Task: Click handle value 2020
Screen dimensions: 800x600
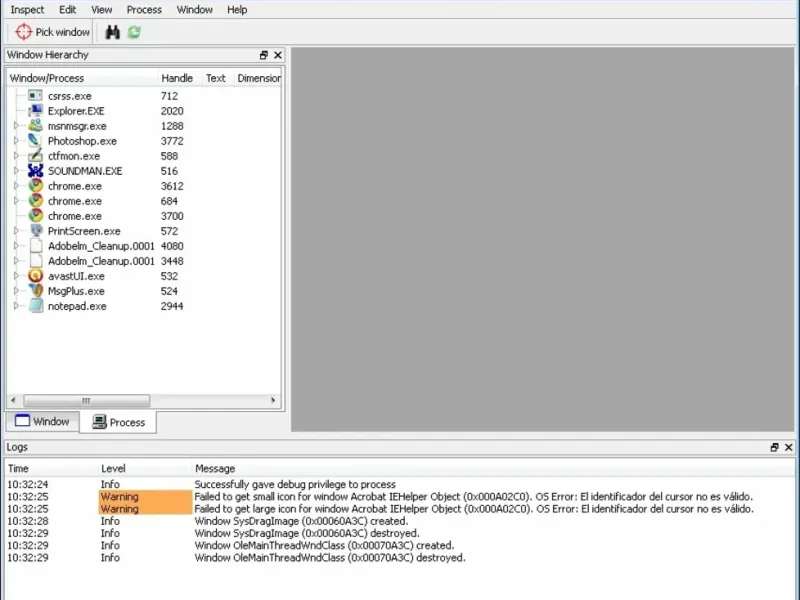Action: [172, 111]
